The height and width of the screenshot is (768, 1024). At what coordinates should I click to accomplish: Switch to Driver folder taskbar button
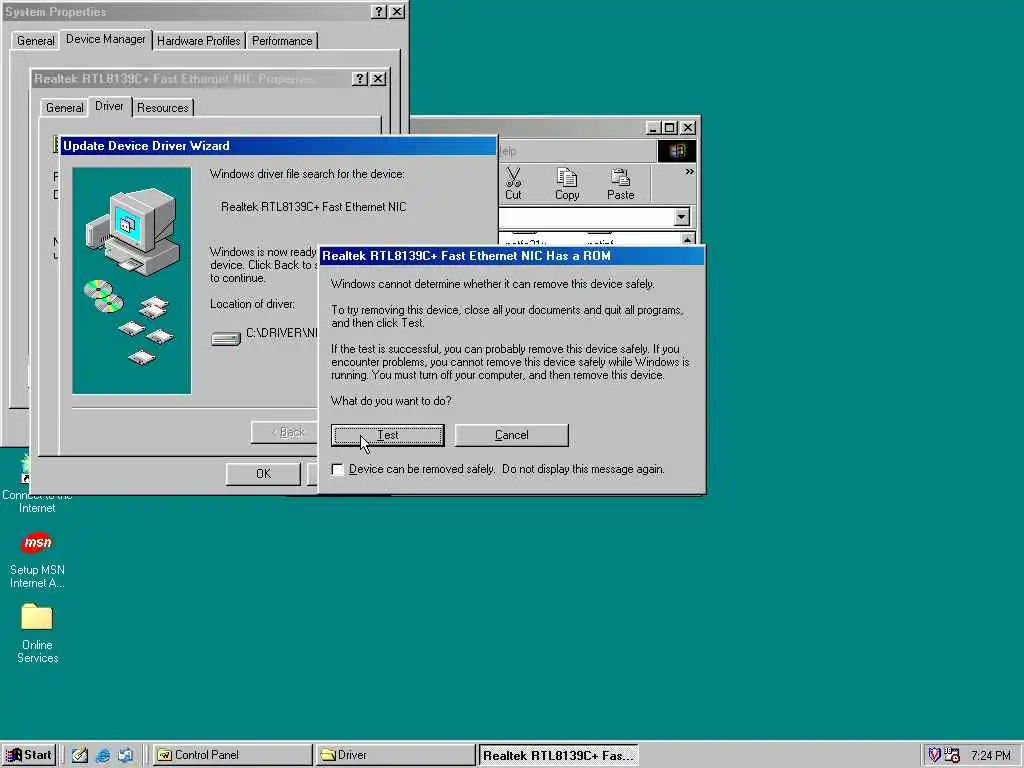[x=394, y=755]
